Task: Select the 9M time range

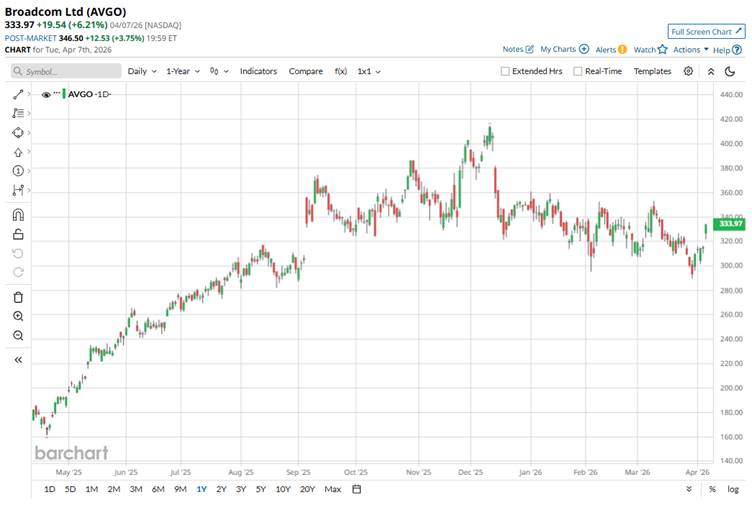Action: (180, 489)
